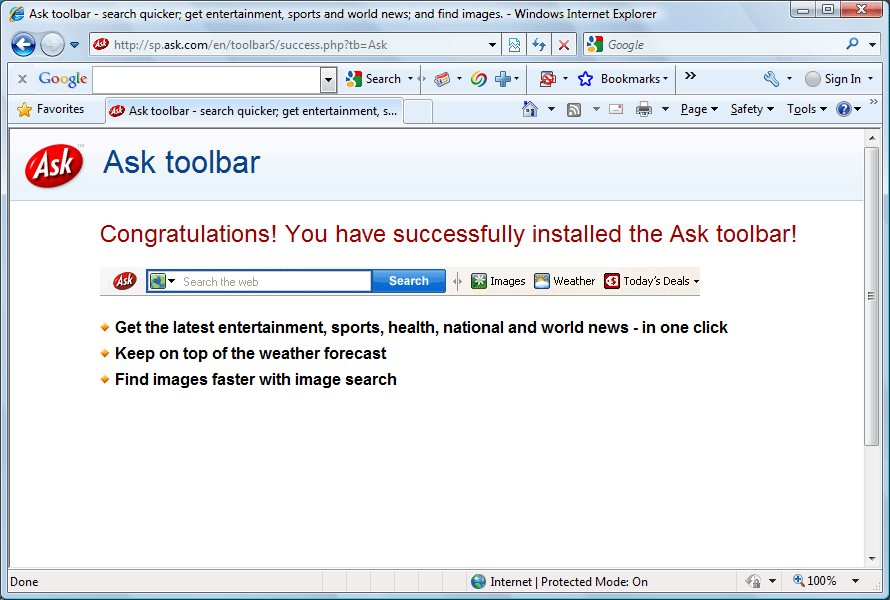Screen dimensions: 890x600
Task: Click the Google toolbar Search button
Action: coord(373,79)
